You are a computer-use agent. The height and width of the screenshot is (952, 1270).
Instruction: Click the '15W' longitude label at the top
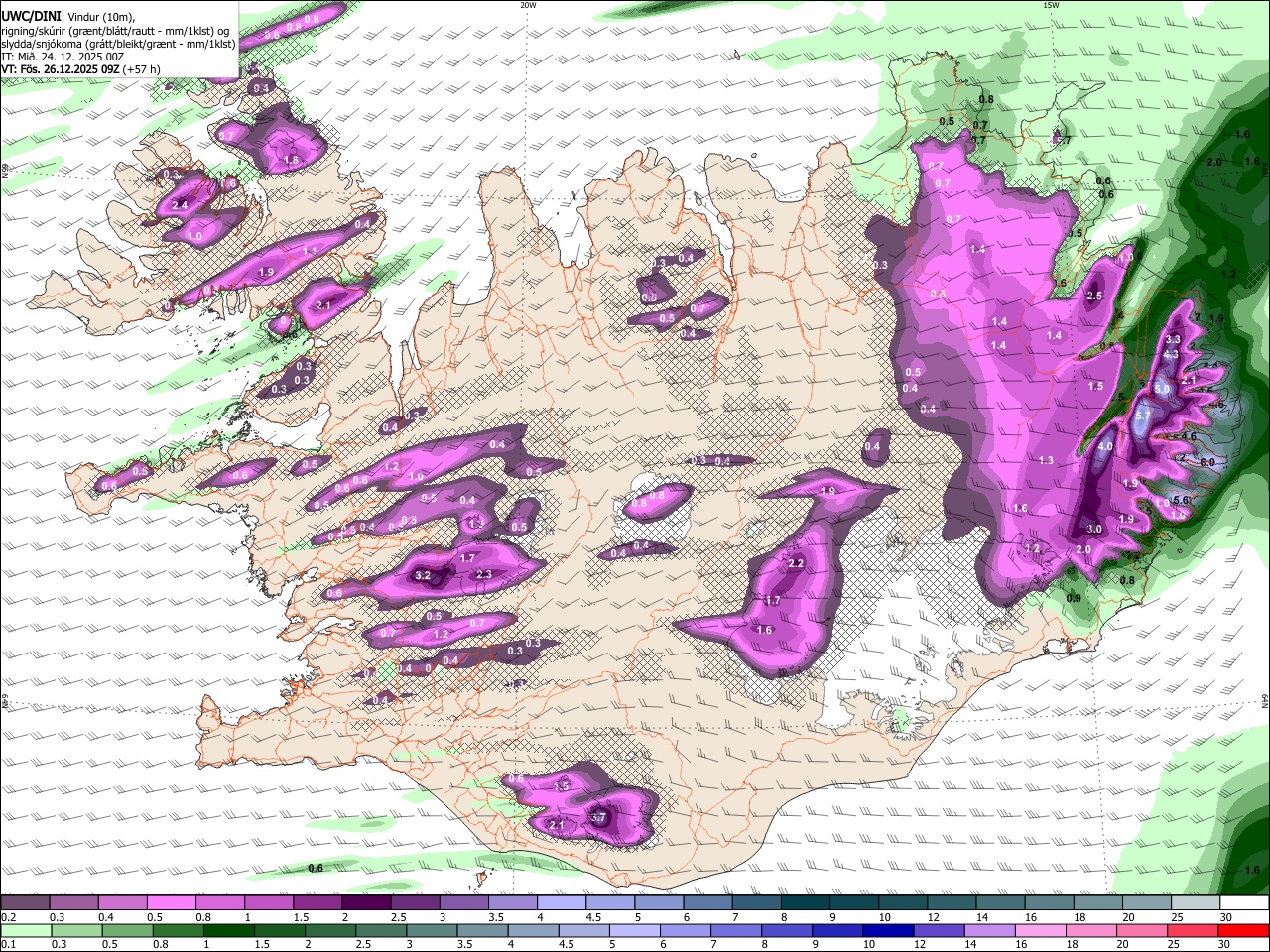click(x=1050, y=5)
